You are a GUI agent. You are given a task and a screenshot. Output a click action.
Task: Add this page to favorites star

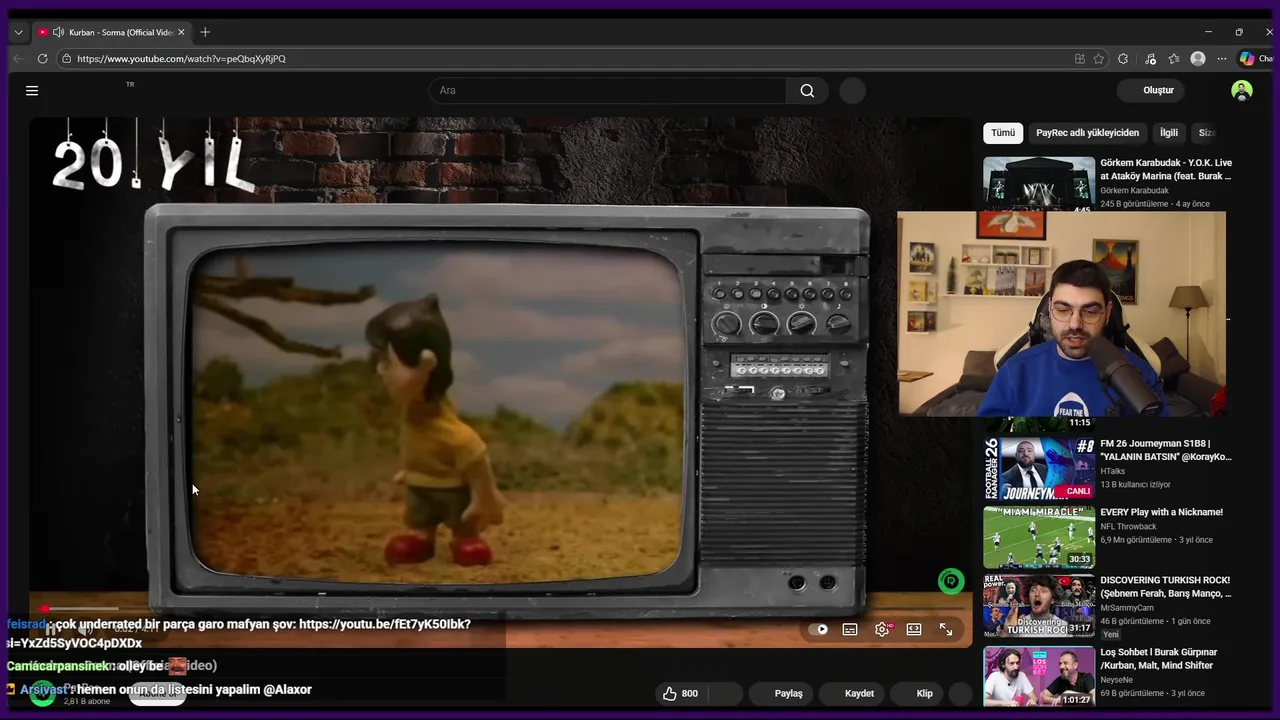(x=1099, y=59)
